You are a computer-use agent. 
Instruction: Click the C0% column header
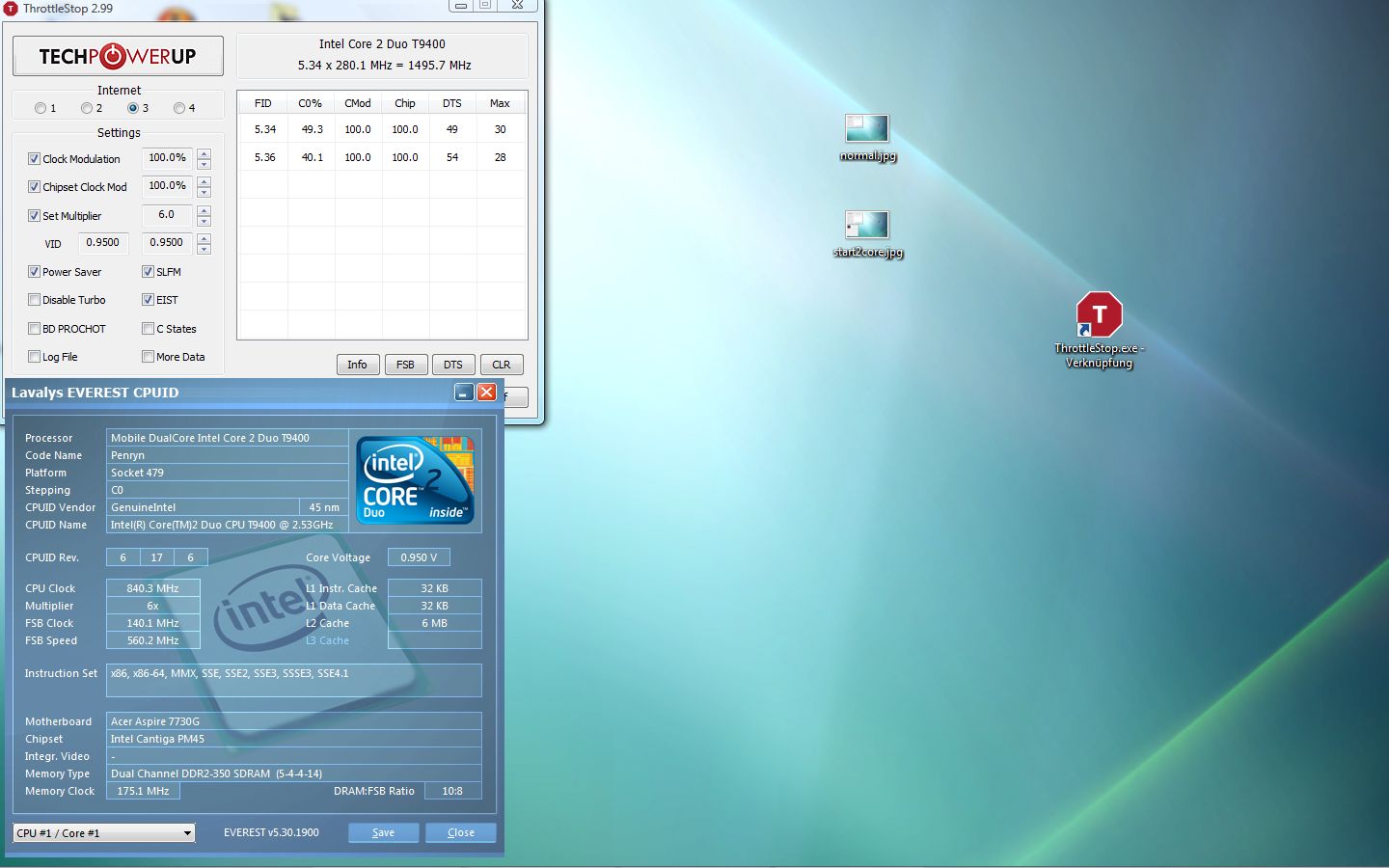[311, 103]
